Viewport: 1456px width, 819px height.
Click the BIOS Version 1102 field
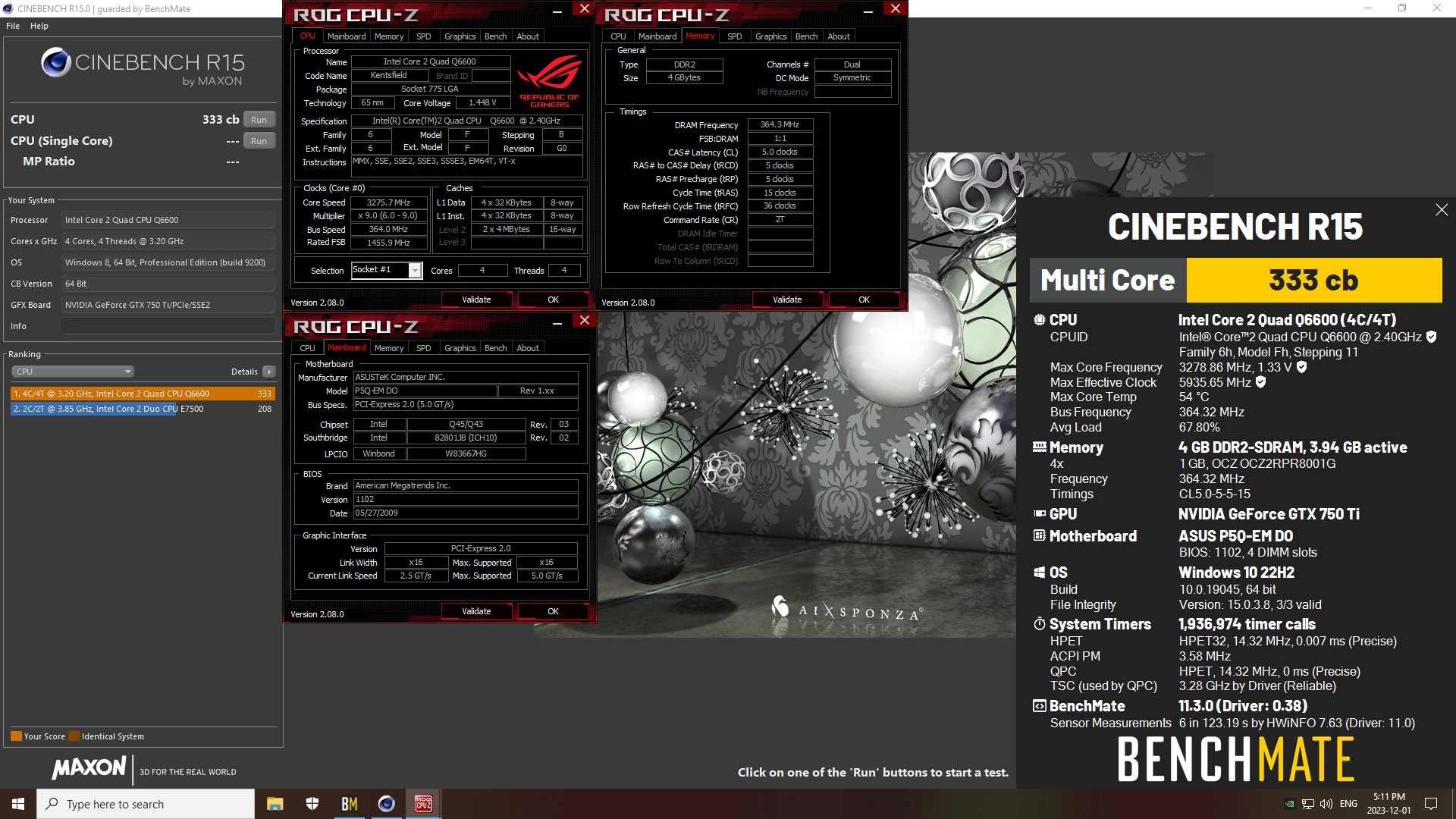click(x=465, y=499)
